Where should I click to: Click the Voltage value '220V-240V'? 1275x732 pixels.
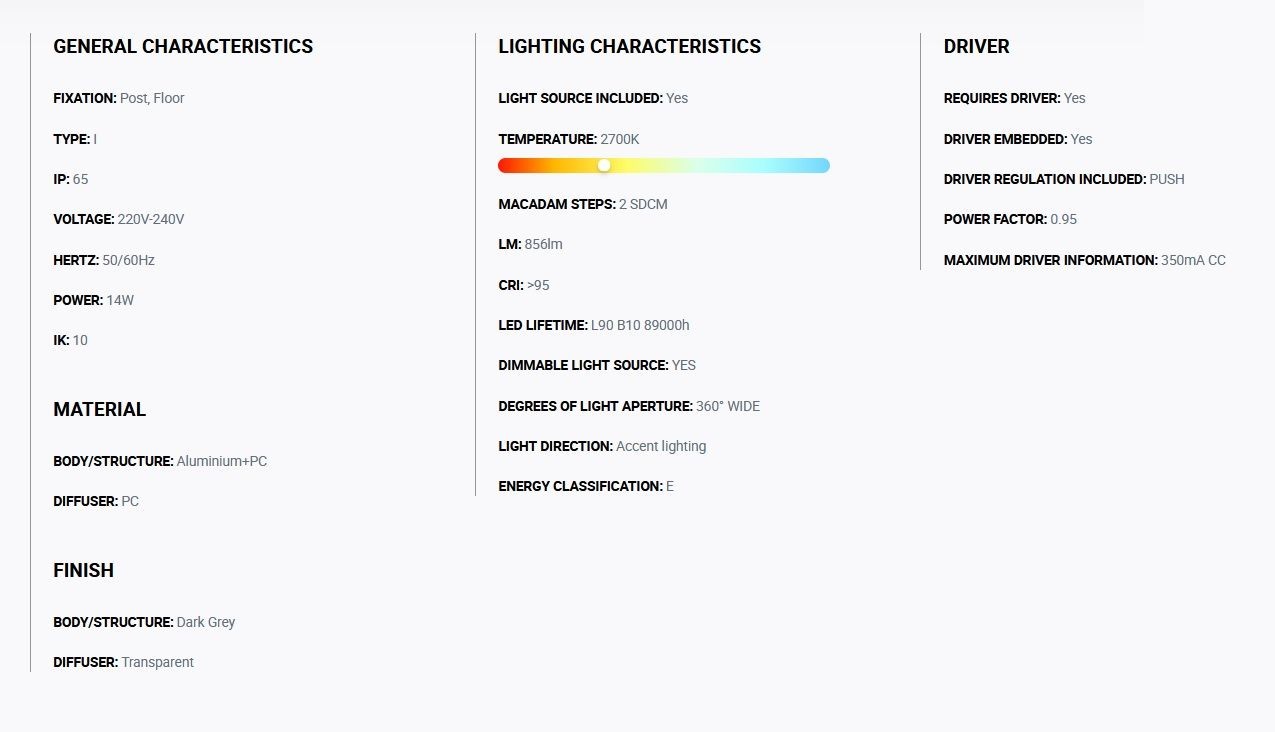coord(151,219)
